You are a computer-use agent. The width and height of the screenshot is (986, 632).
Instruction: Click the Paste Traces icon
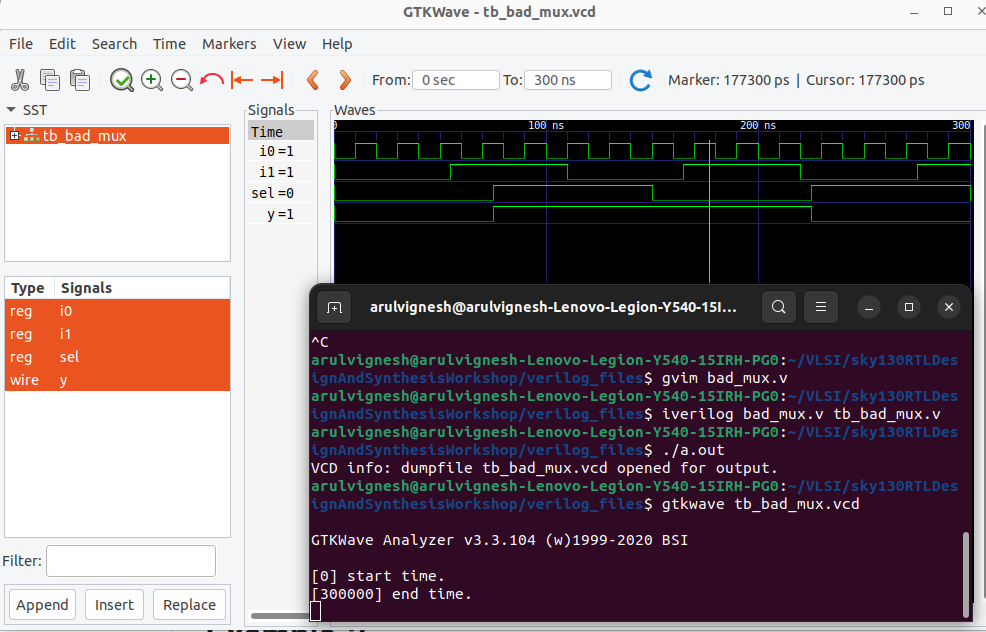pyautogui.click(x=80, y=80)
